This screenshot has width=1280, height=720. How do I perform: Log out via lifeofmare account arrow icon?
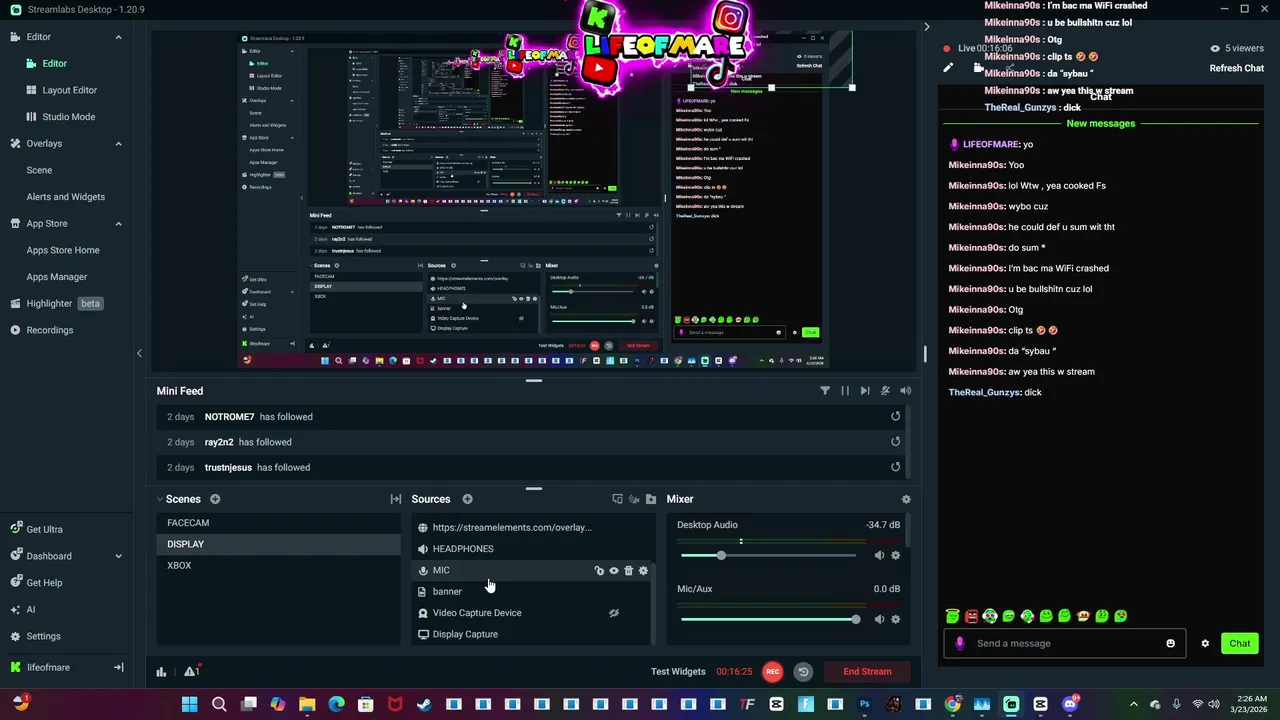point(118,667)
